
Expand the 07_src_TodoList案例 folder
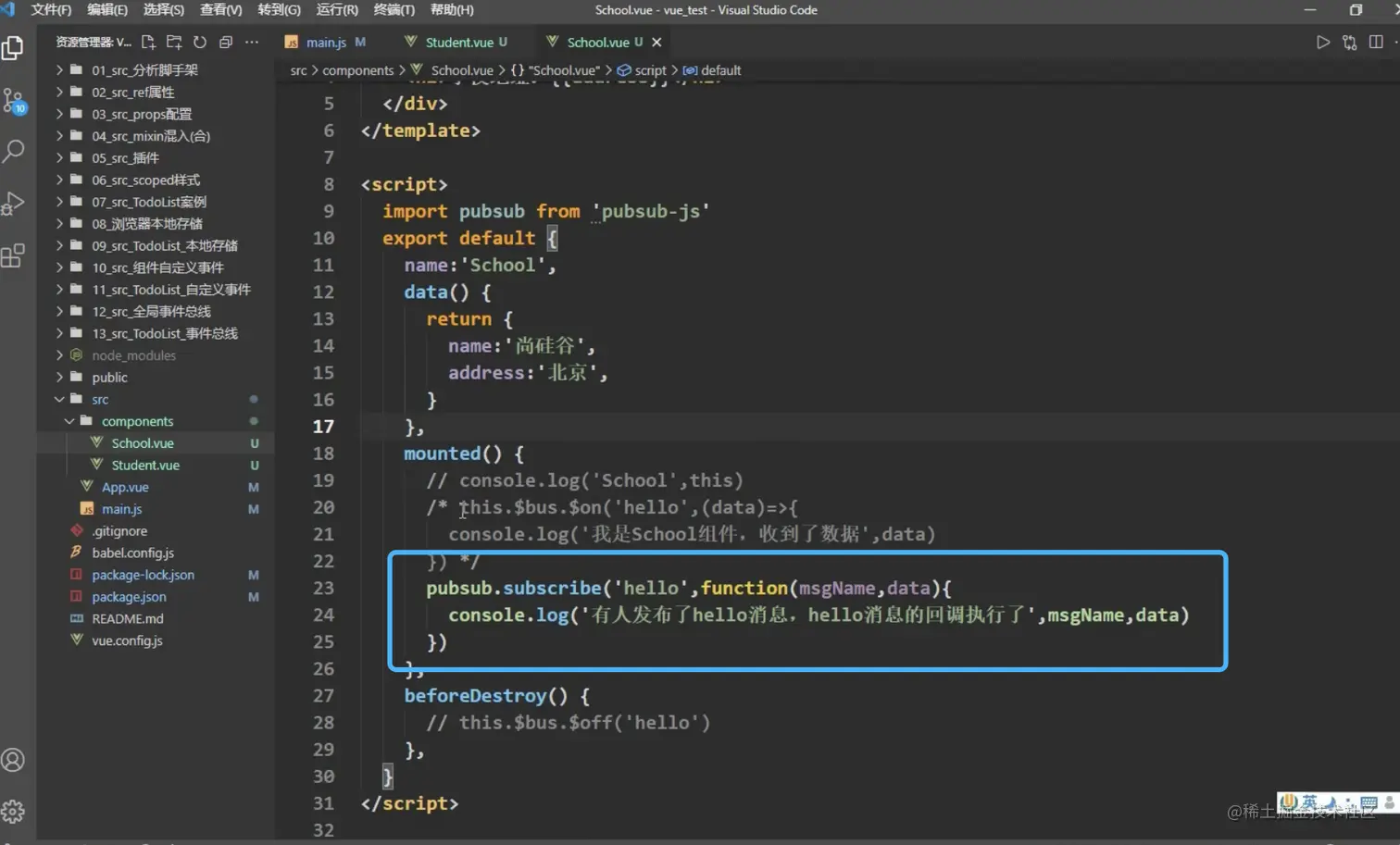tap(149, 202)
